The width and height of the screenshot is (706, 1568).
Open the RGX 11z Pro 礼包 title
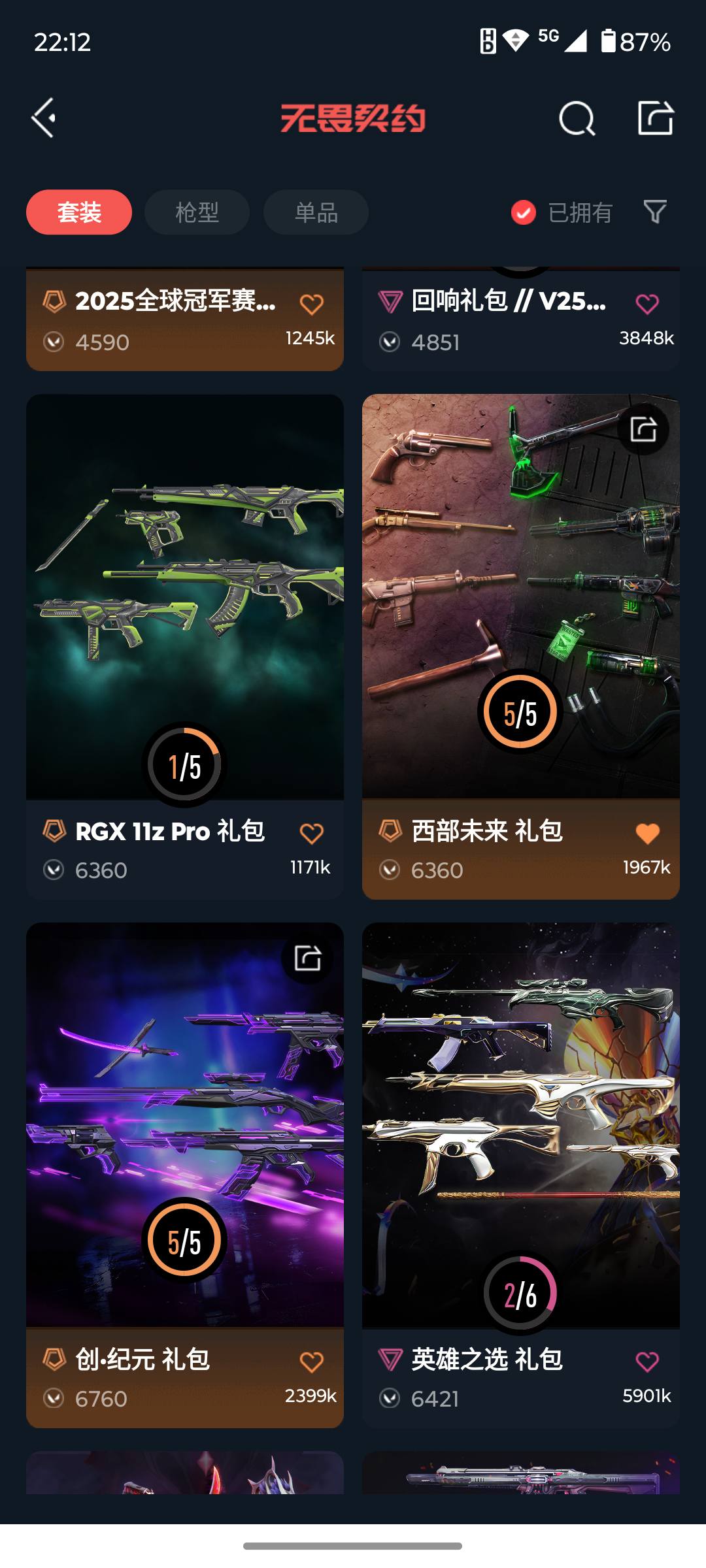click(170, 831)
